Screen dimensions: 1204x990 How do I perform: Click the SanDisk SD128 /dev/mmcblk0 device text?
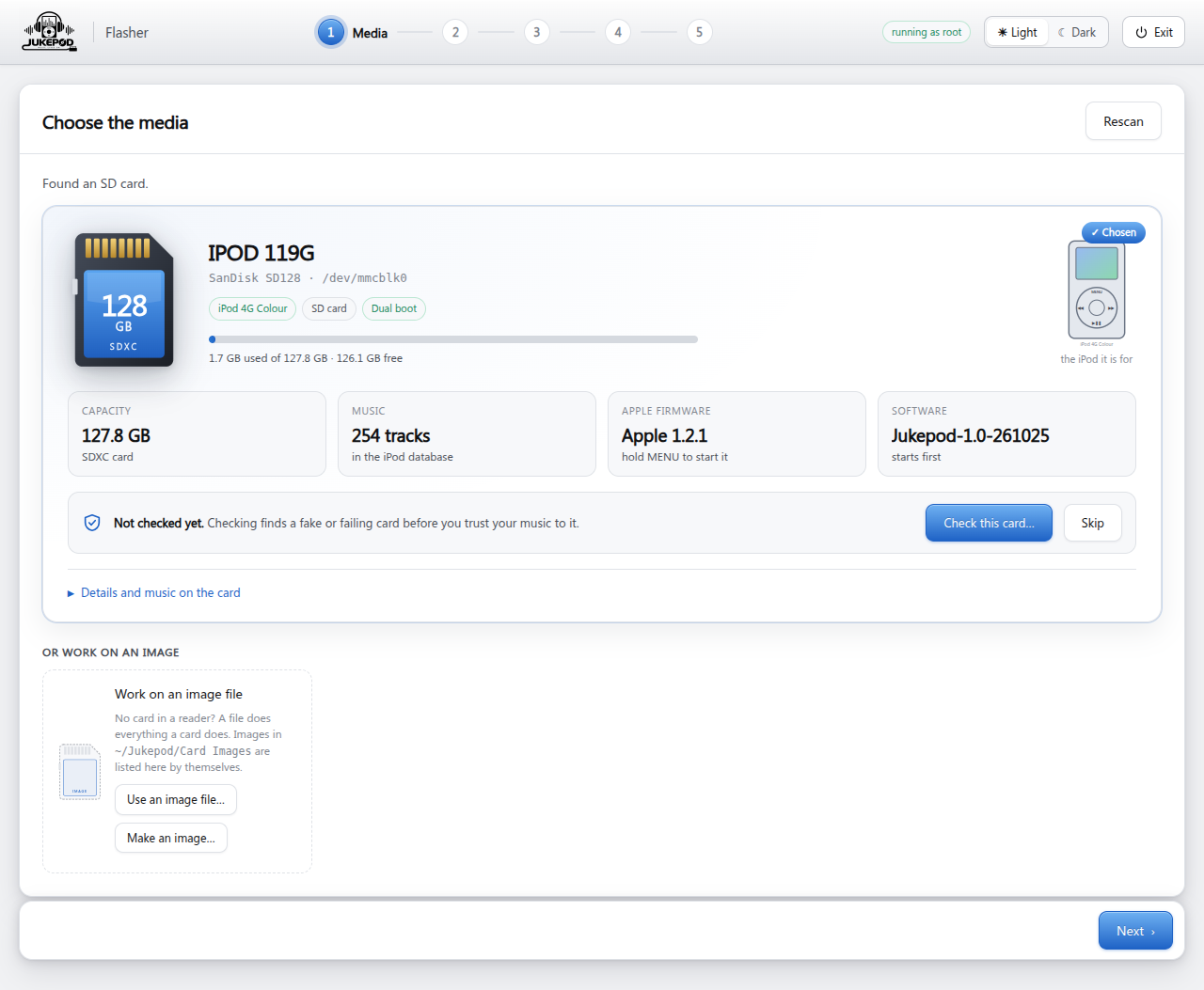click(308, 278)
